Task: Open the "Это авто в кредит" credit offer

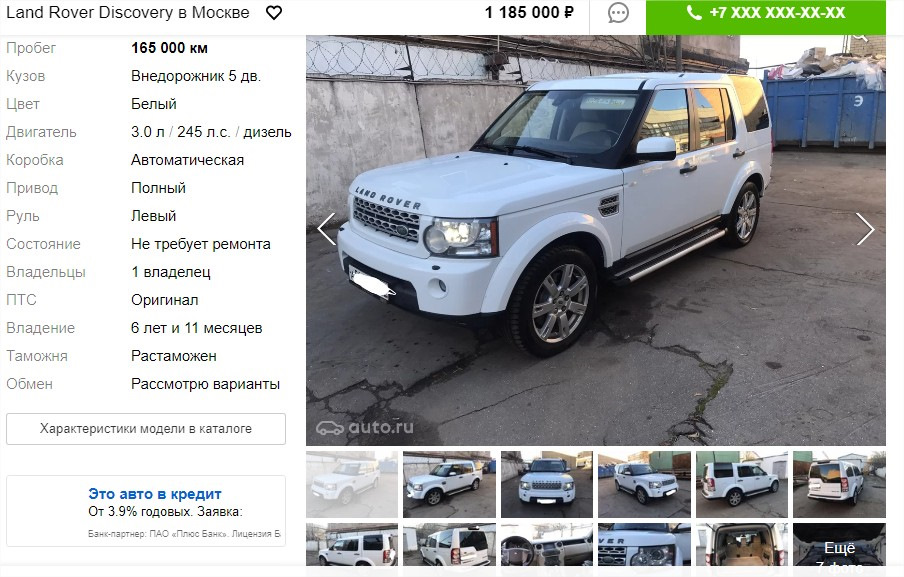Action: [155, 494]
